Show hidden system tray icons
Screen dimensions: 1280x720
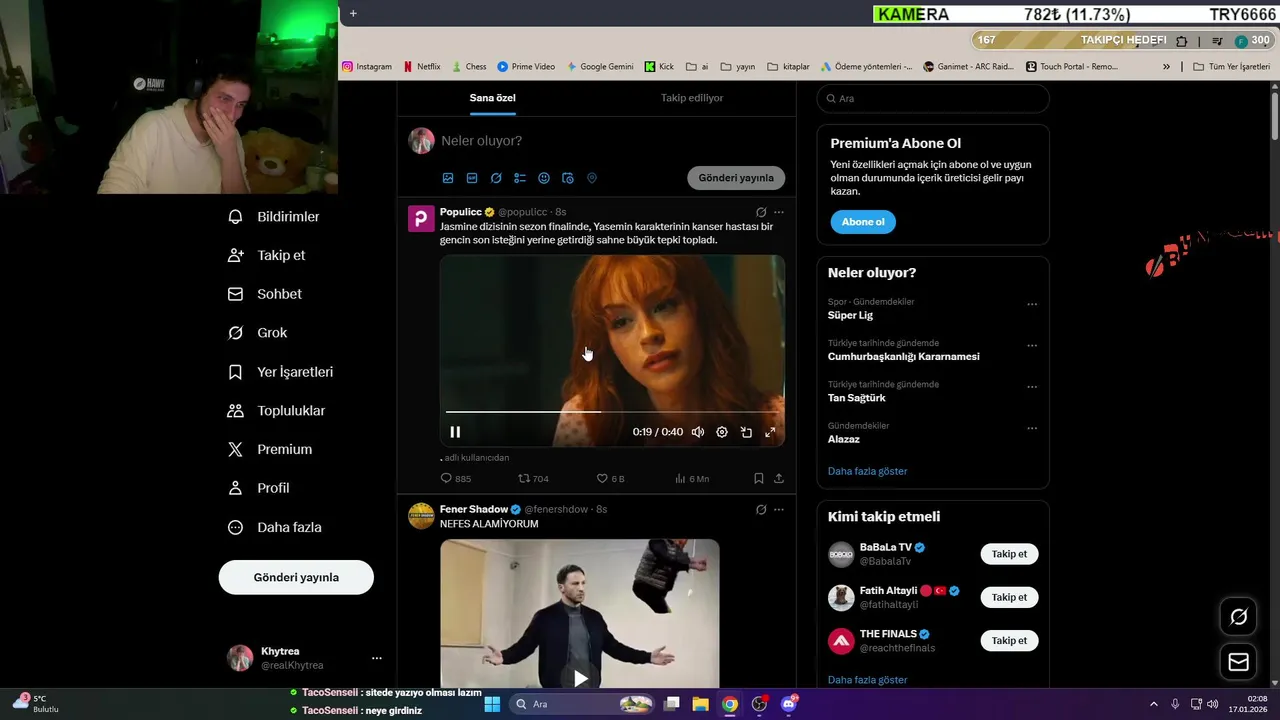tap(1153, 704)
